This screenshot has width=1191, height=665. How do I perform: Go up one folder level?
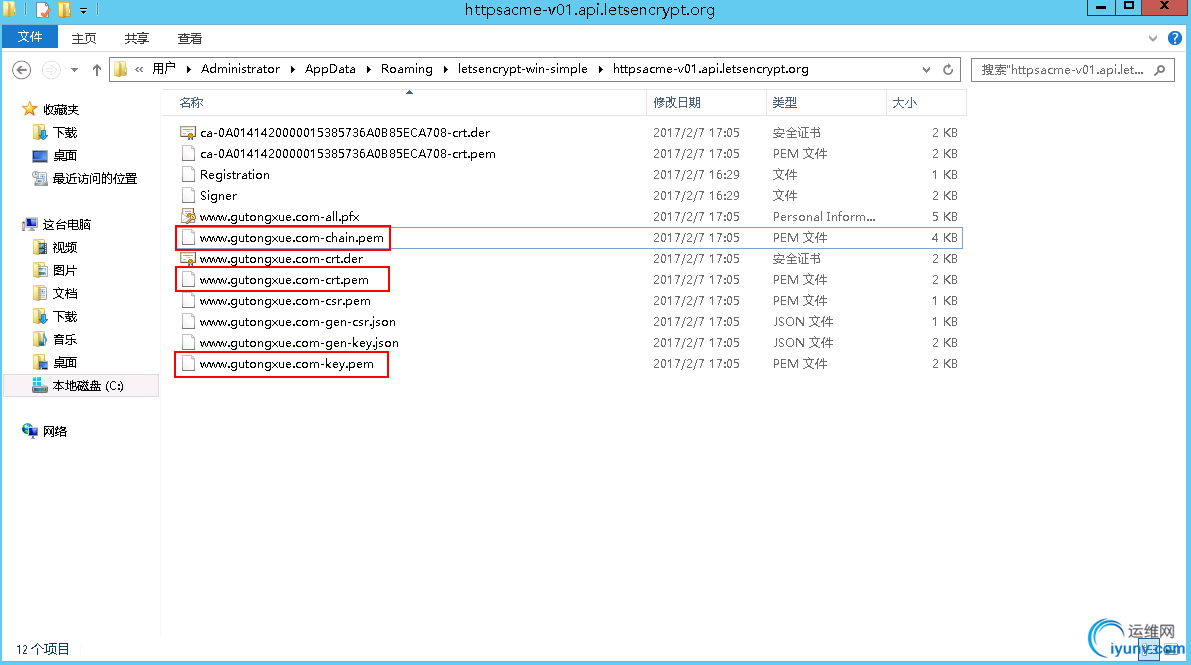pos(96,70)
